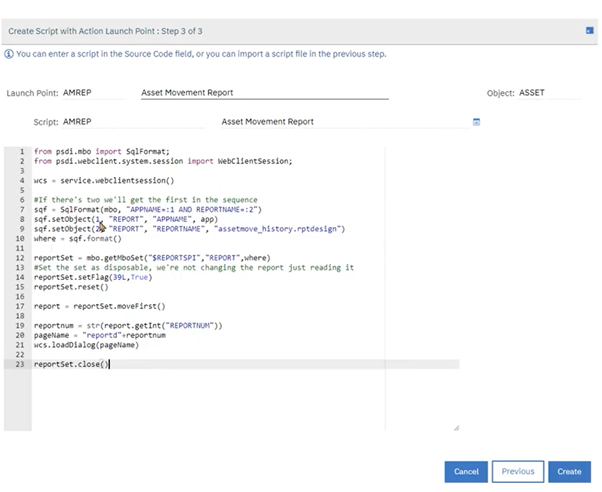Screen dimensions: 602x492
Task: Click the Launch Point label
Action: 32,93
